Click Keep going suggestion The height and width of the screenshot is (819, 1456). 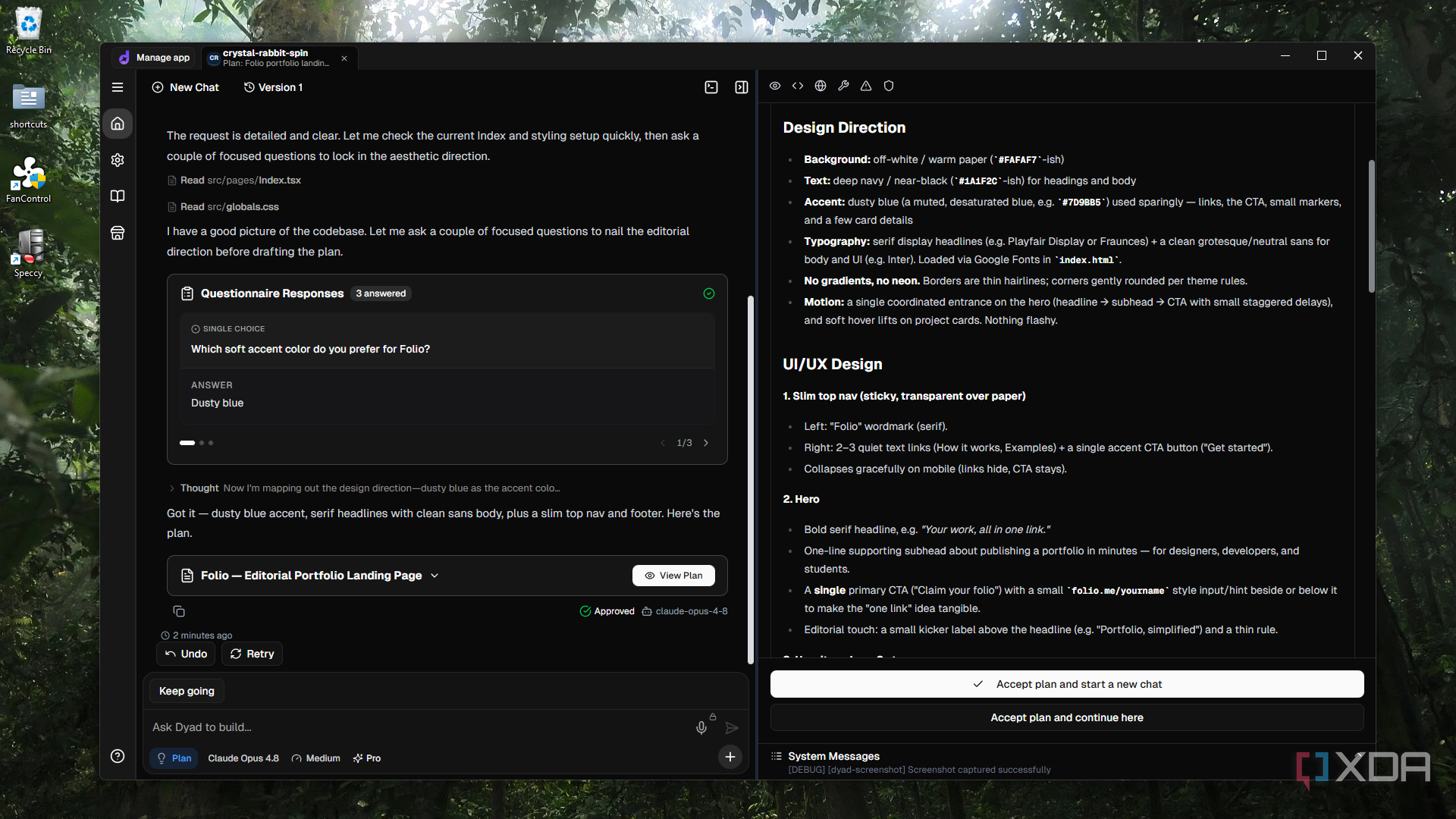(x=187, y=691)
